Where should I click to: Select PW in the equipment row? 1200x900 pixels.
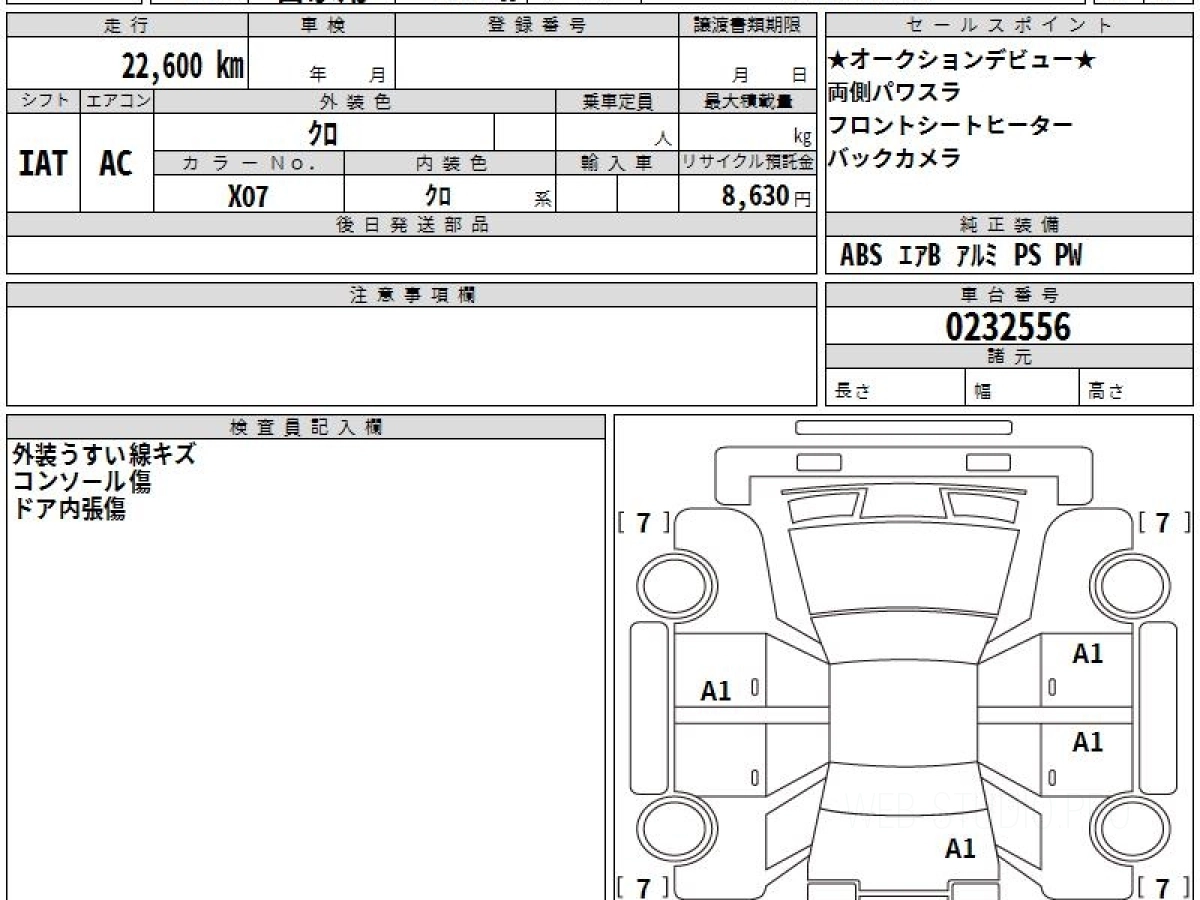coord(1068,256)
